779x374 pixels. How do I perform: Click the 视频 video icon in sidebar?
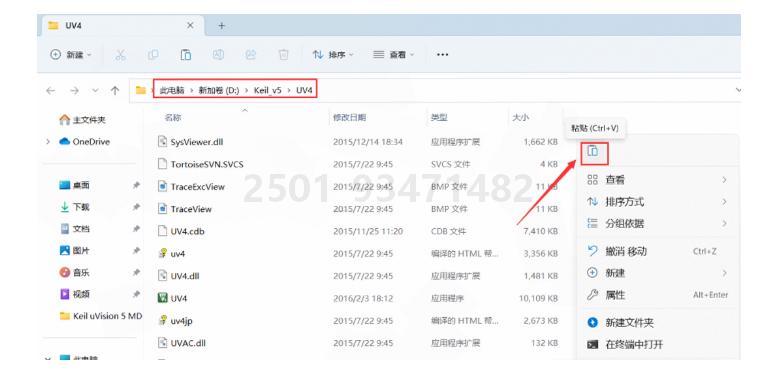(65, 295)
